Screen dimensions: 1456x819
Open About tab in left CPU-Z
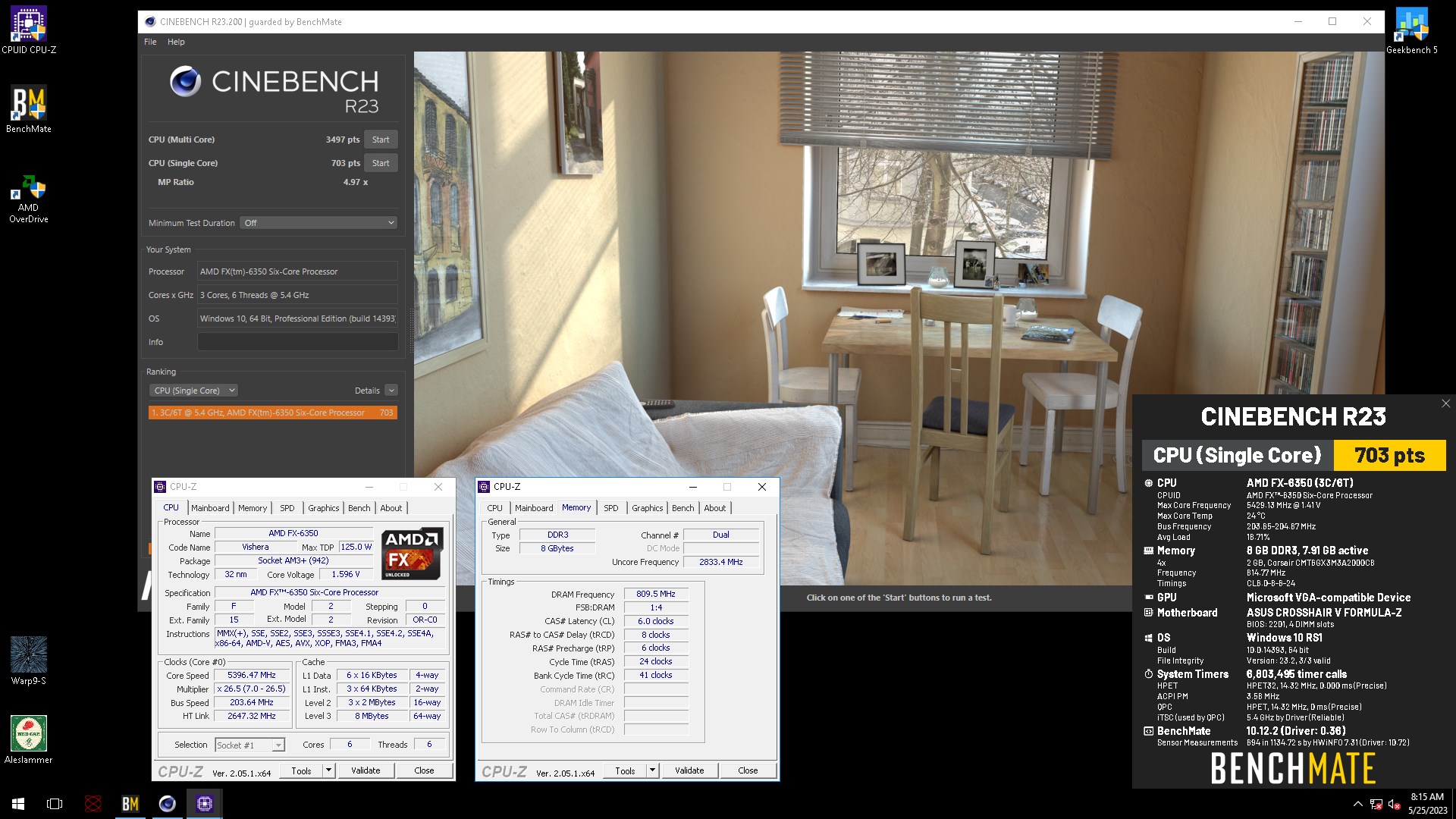(x=391, y=508)
